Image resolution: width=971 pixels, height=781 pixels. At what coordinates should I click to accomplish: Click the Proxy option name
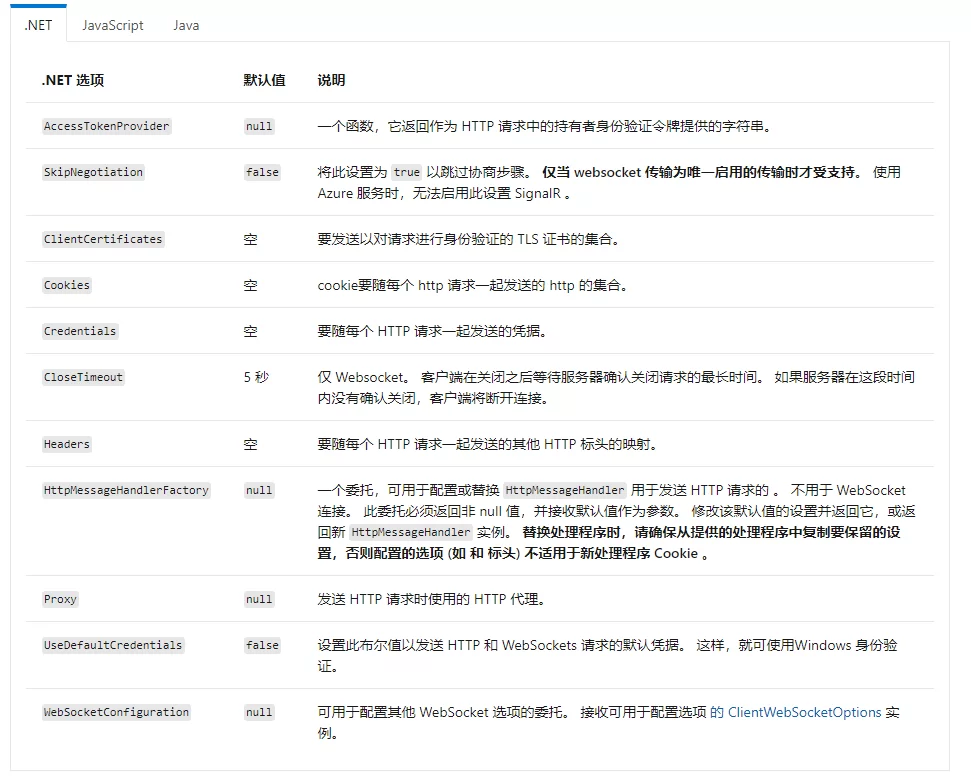60,599
